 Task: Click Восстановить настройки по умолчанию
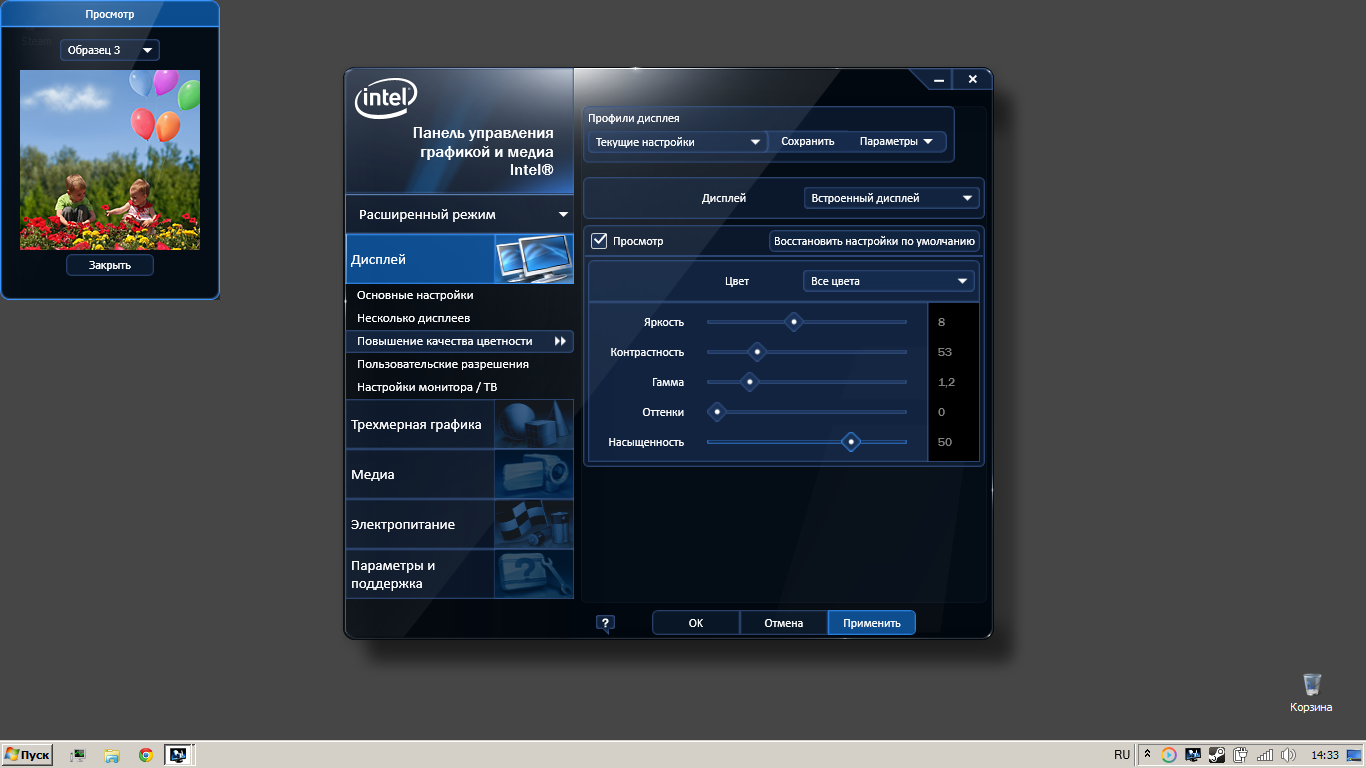point(874,241)
